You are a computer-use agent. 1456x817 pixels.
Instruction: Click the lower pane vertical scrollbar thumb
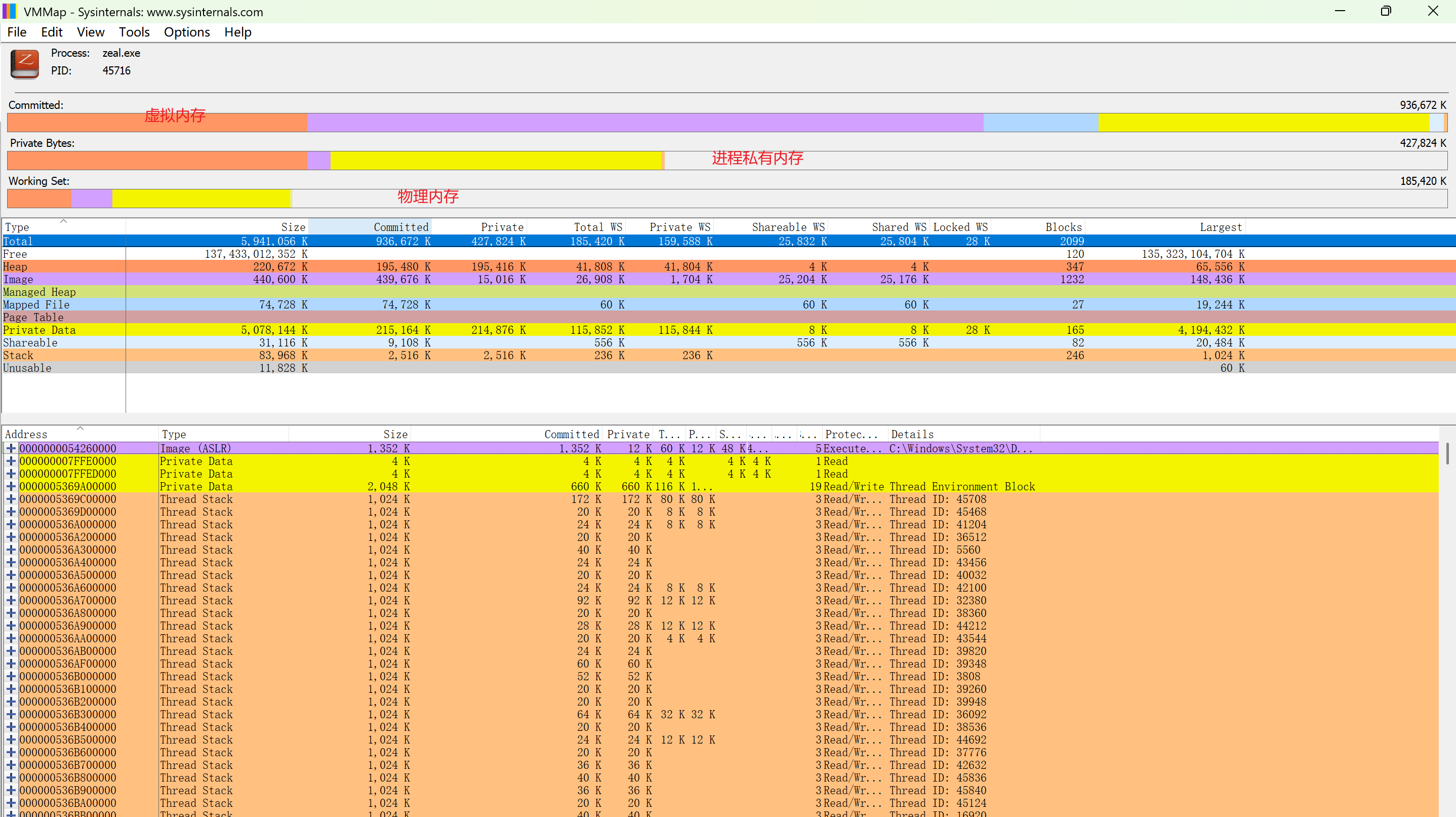click(1448, 453)
